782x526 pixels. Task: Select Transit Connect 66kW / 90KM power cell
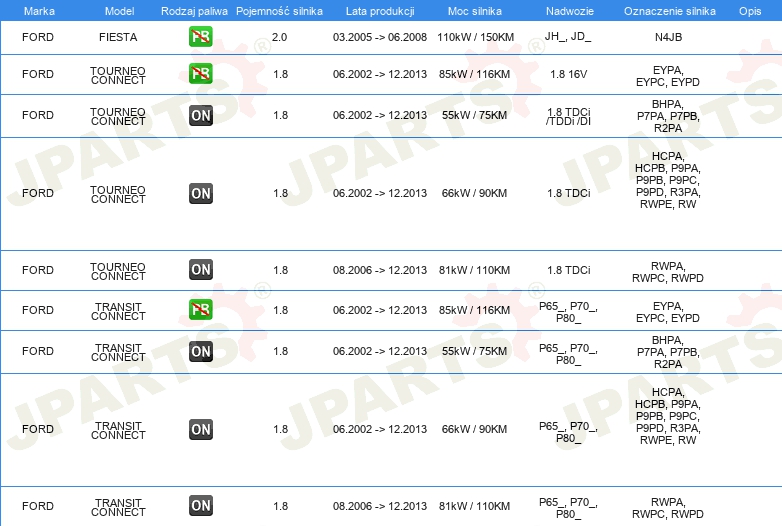click(x=474, y=429)
